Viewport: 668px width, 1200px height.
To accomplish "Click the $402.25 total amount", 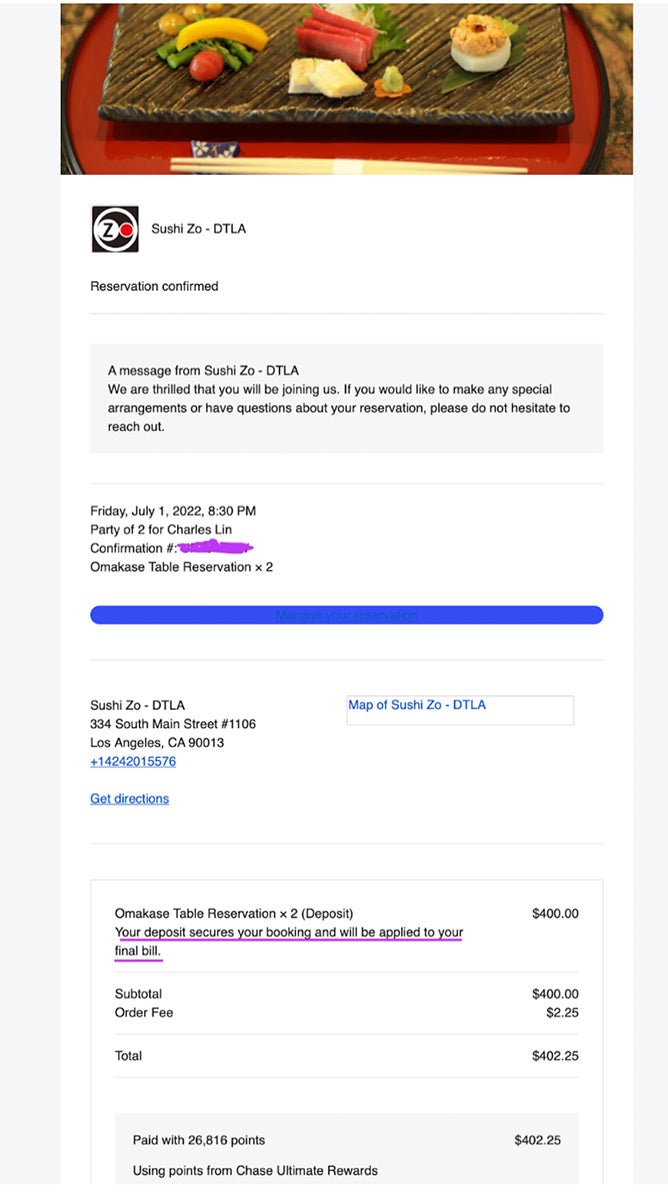I will coord(558,1056).
